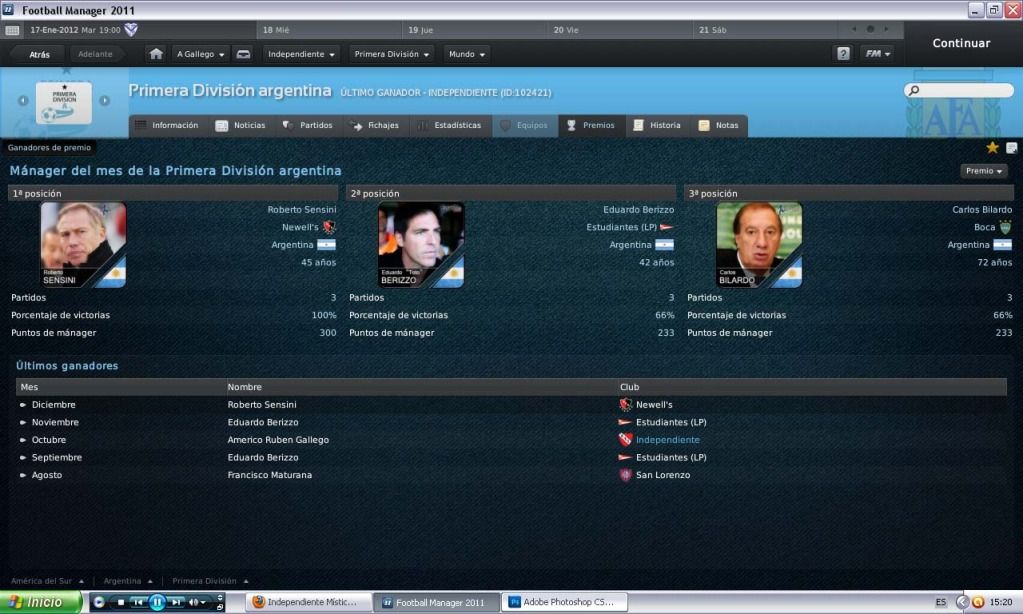Skip to next track in taskbar player
Image resolution: width=1023 pixels, height=614 pixels.
click(x=175, y=602)
